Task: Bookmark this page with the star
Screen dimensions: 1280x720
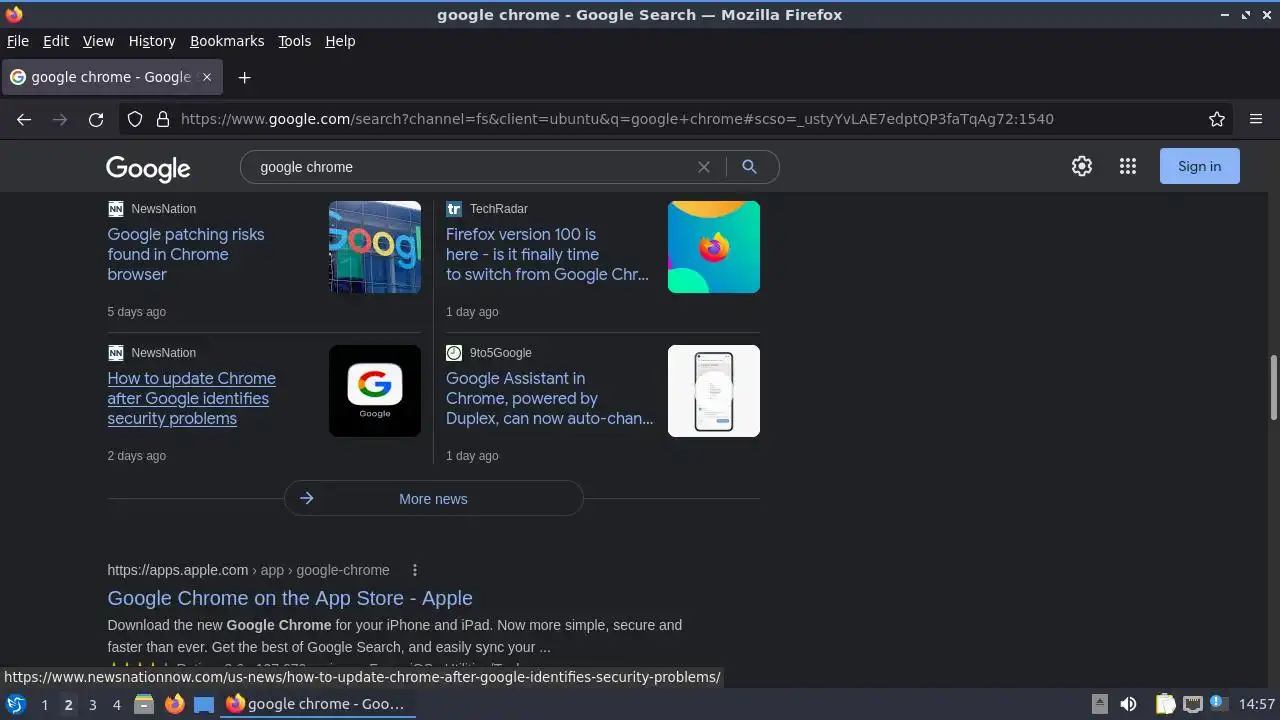Action: (x=1217, y=119)
